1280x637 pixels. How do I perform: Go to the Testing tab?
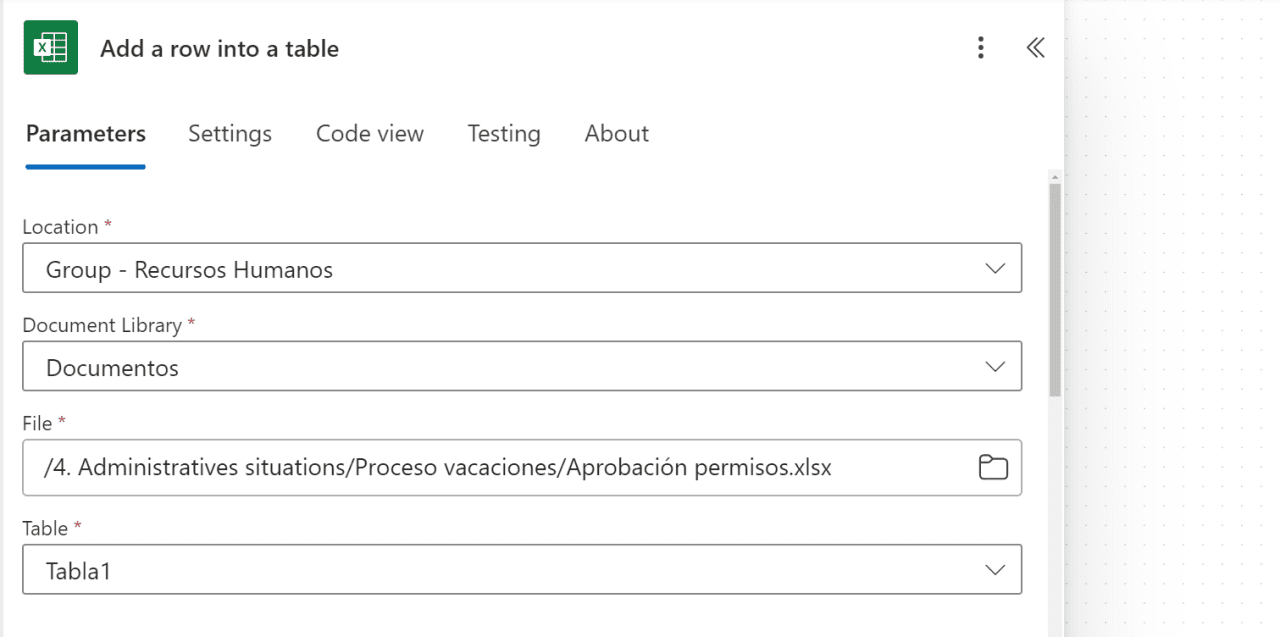pos(504,134)
